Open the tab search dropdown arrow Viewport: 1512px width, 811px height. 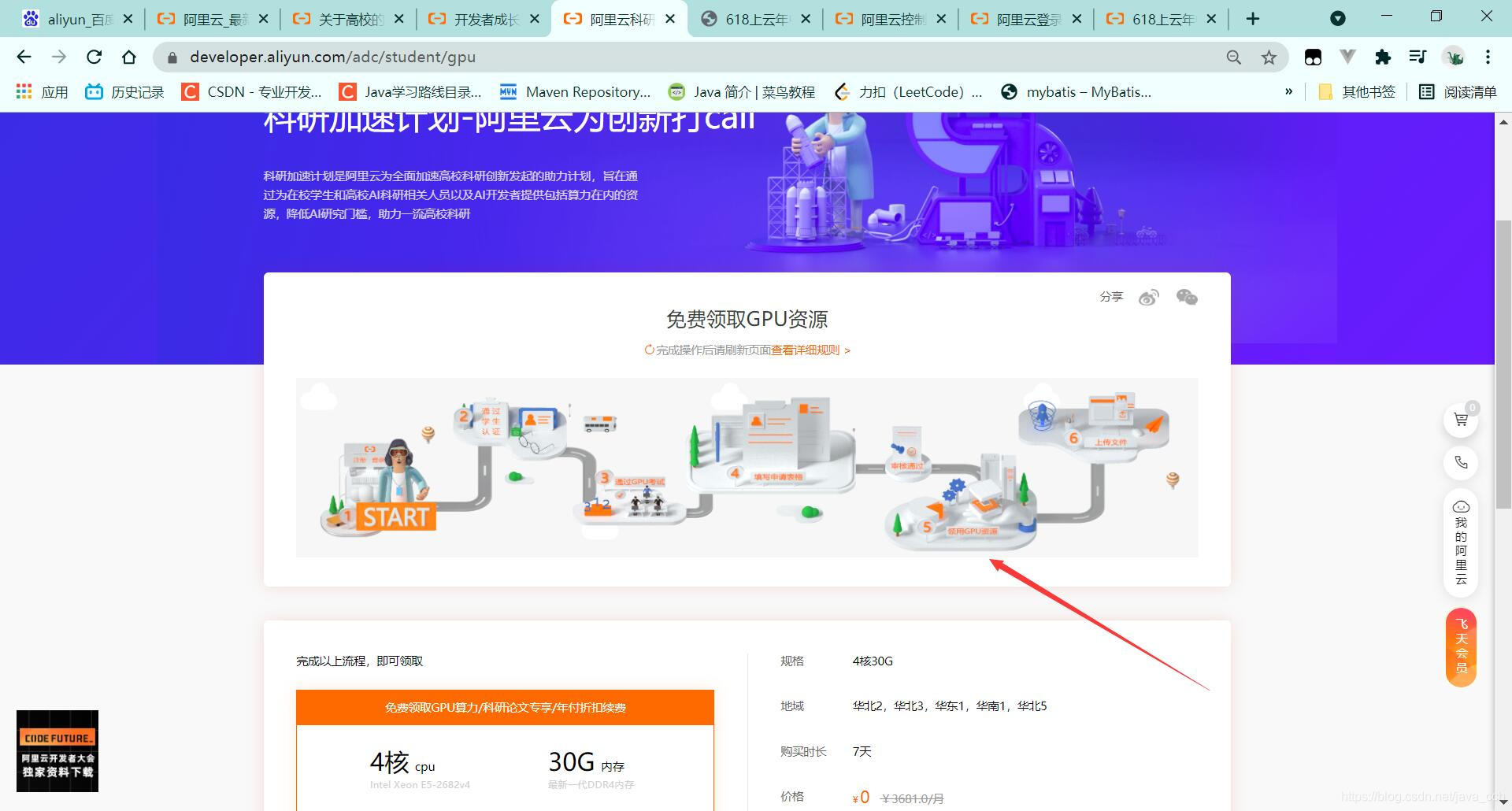1337,18
